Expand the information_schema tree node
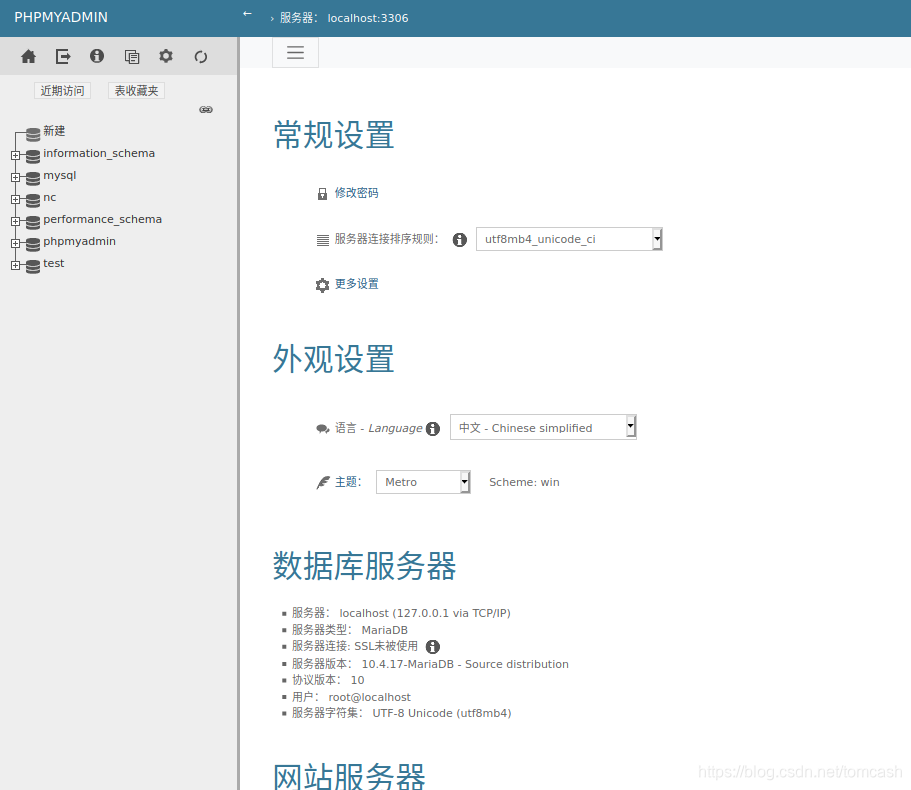 pos(16,155)
